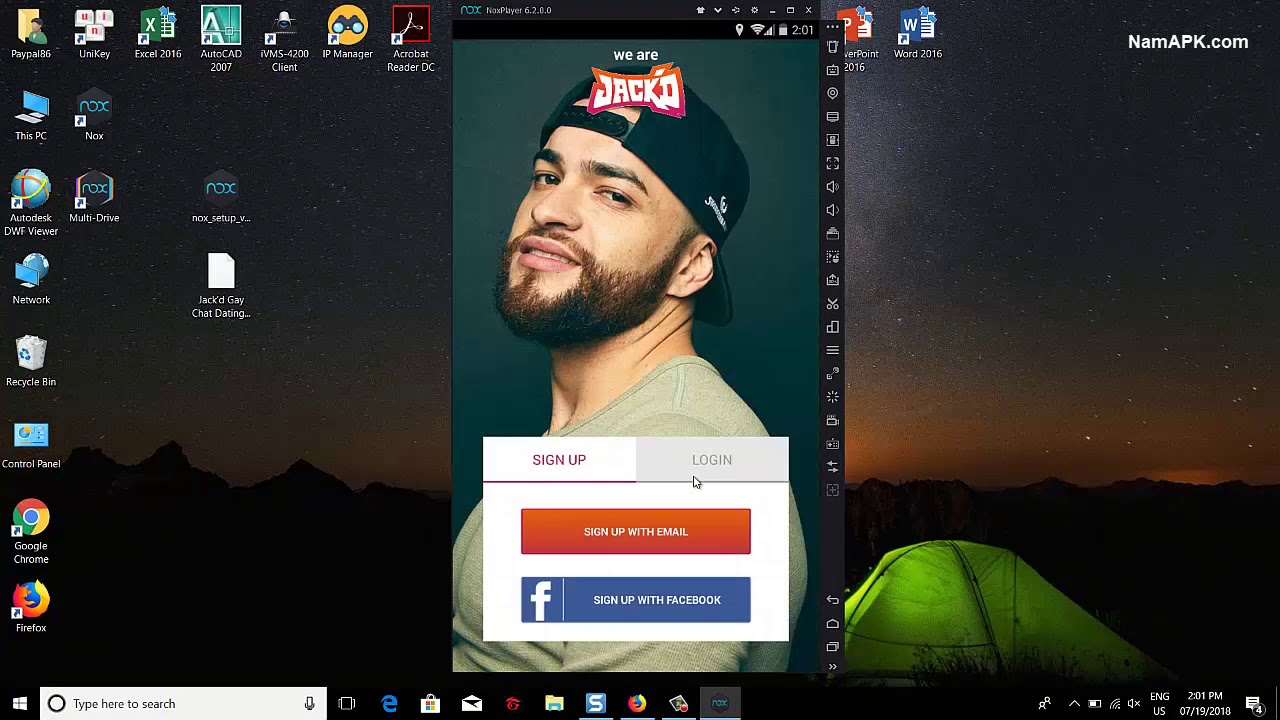Select the Control Panel desktop icon

pos(31,444)
